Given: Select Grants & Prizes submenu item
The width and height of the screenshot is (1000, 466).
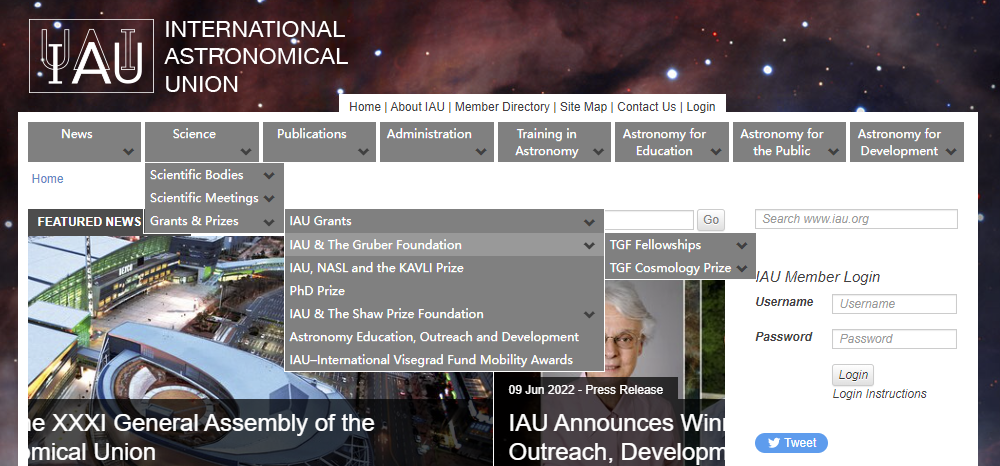Looking at the screenshot, I should point(214,221).
